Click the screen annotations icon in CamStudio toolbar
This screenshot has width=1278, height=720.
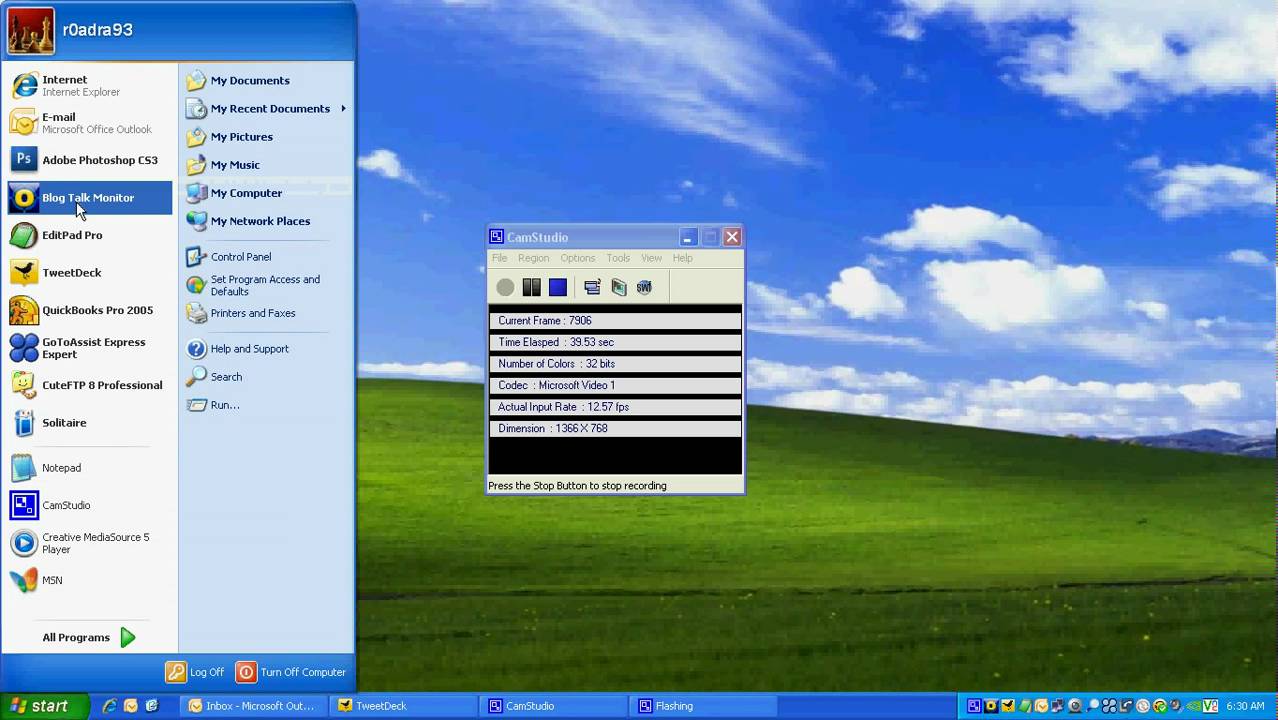click(x=618, y=287)
